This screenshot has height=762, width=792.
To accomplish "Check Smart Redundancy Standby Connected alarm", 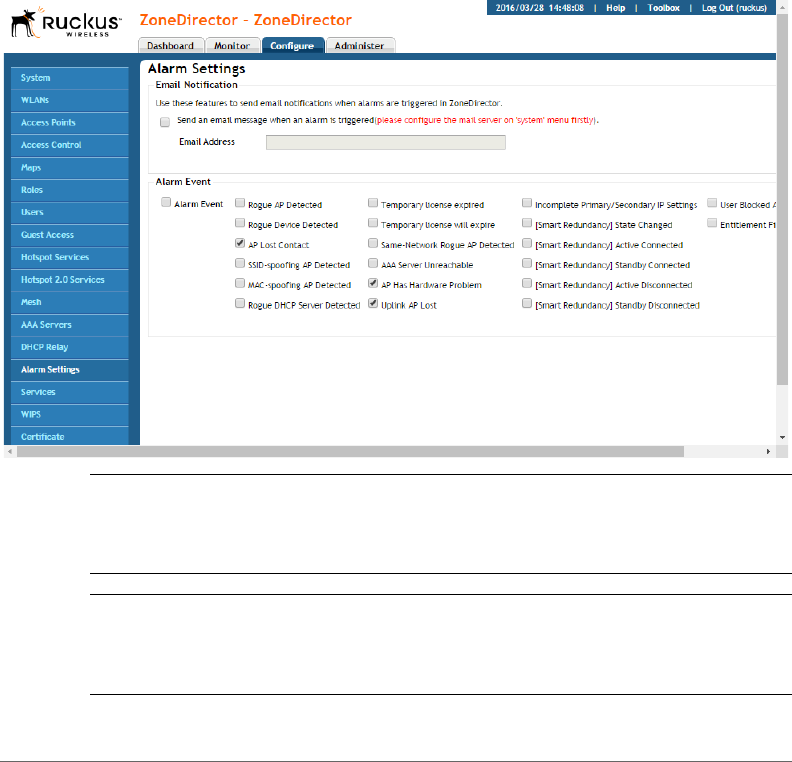I will pos(527,263).
